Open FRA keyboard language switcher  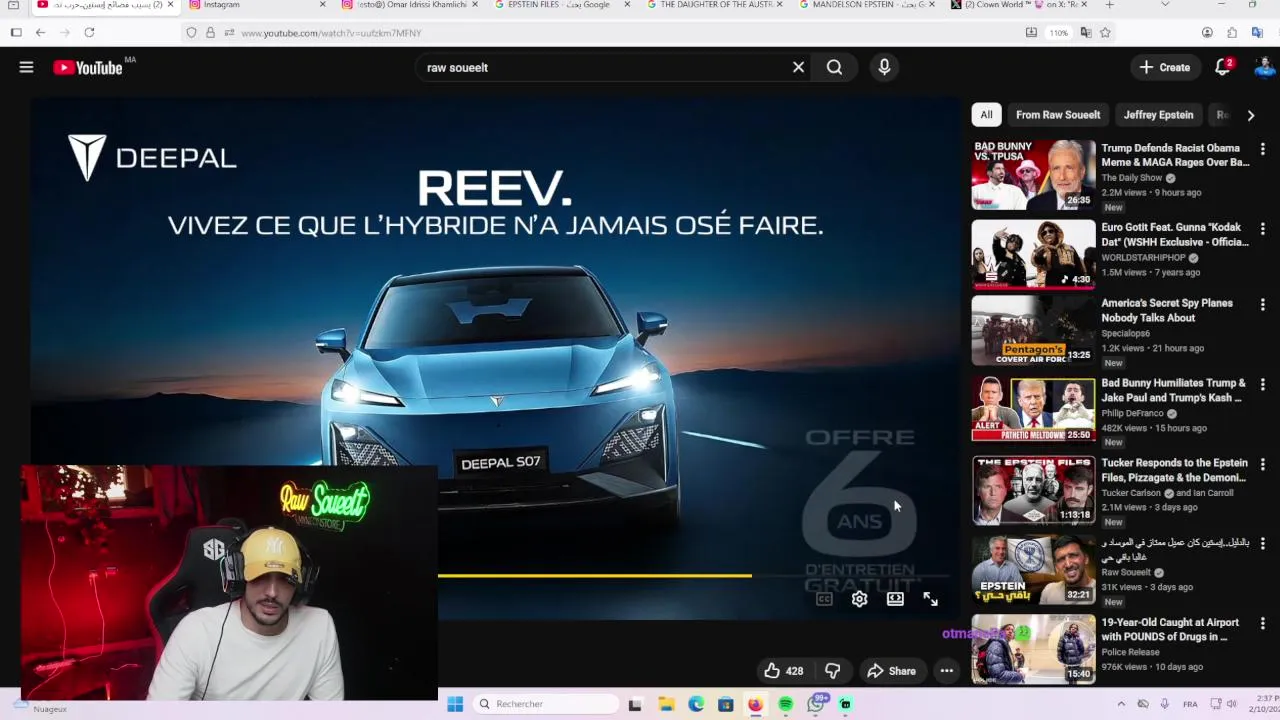[x=1190, y=704]
